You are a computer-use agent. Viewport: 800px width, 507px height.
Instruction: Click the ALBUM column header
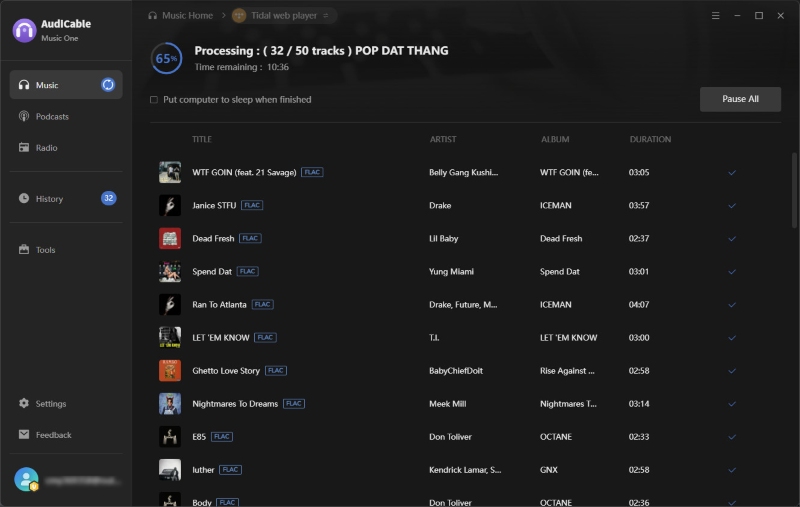coord(555,139)
